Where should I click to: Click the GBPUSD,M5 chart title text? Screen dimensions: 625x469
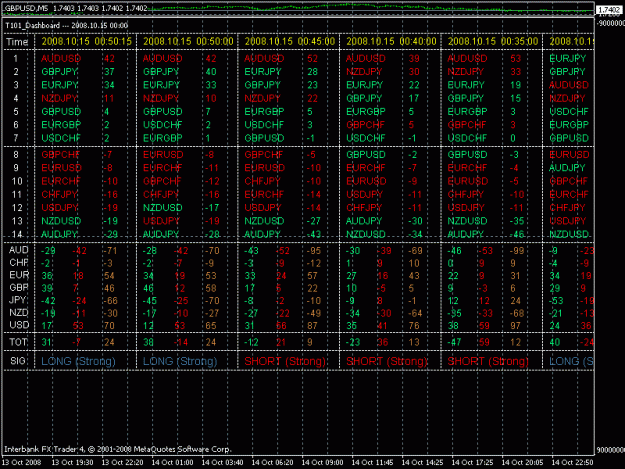coord(27,8)
